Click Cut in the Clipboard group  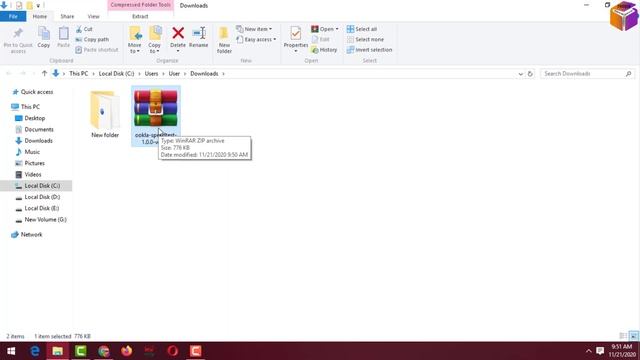[84, 29]
